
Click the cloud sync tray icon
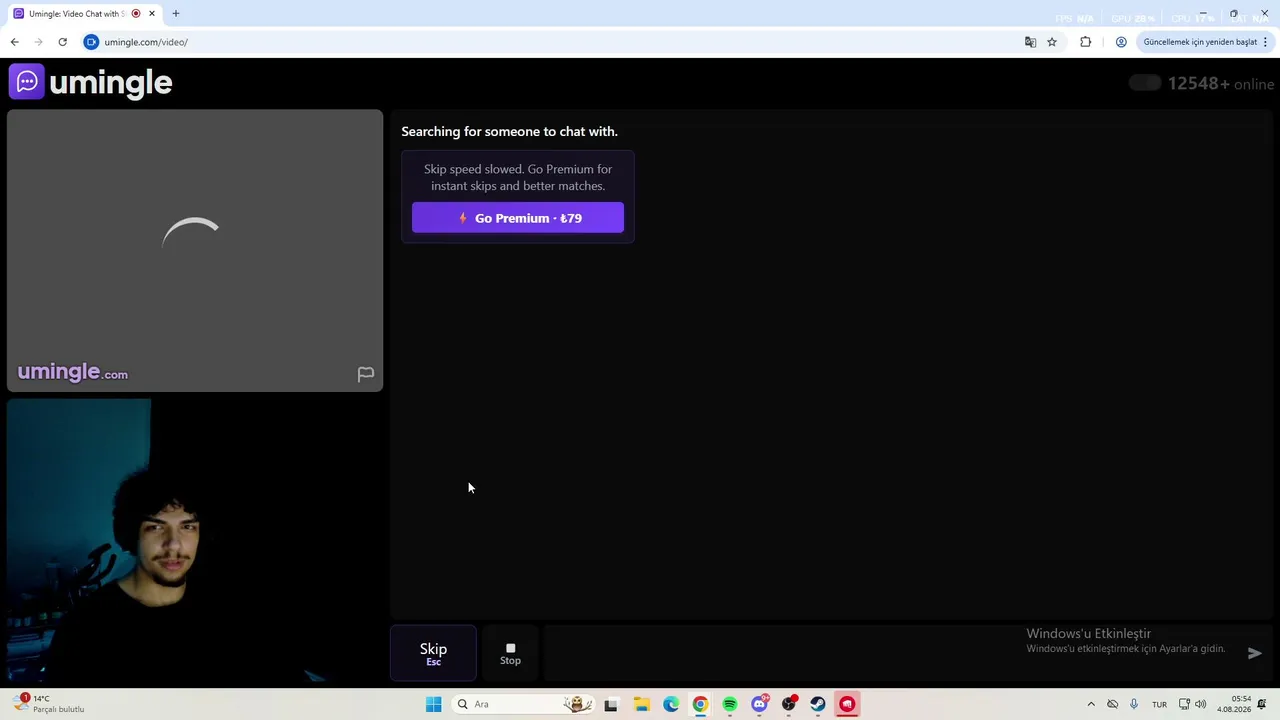(1112, 704)
